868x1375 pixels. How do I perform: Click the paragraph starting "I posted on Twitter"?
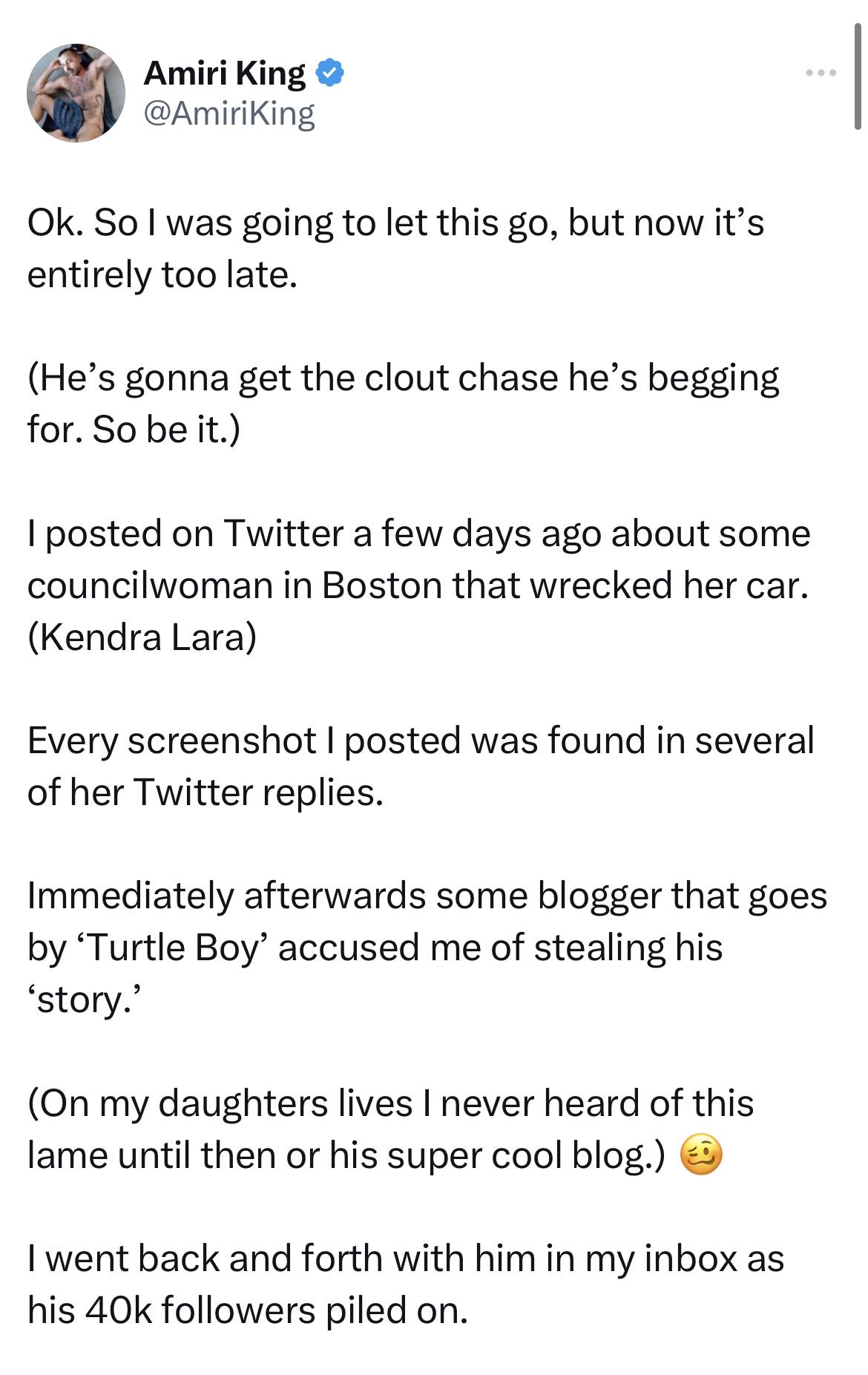click(x=418, y=534)
